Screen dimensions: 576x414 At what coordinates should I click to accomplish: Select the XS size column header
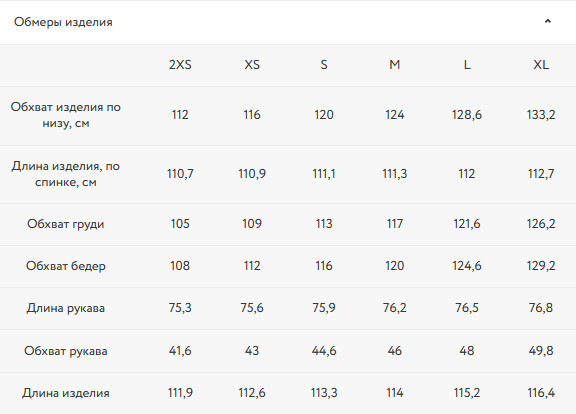point(252,65)
